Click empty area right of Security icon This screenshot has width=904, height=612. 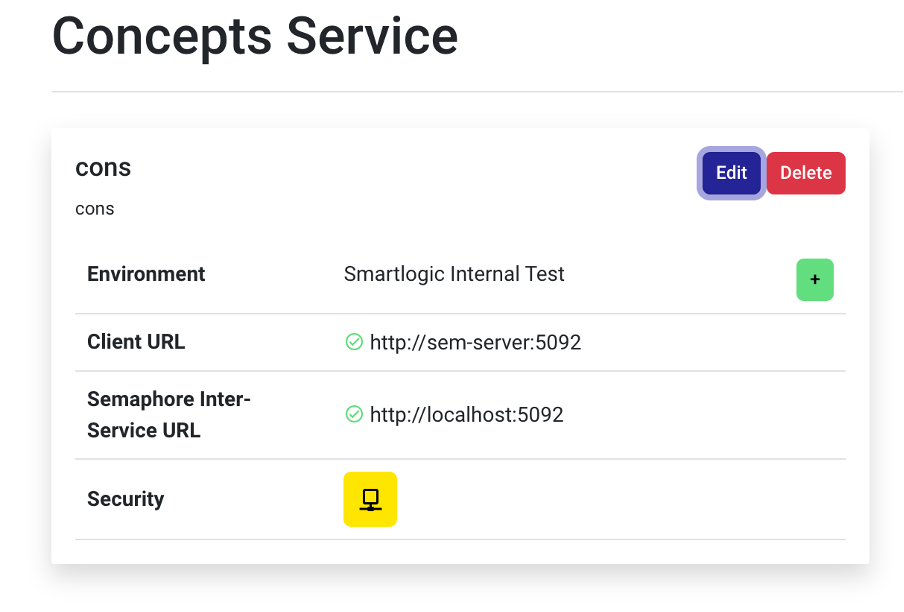(x=620, y=499)
